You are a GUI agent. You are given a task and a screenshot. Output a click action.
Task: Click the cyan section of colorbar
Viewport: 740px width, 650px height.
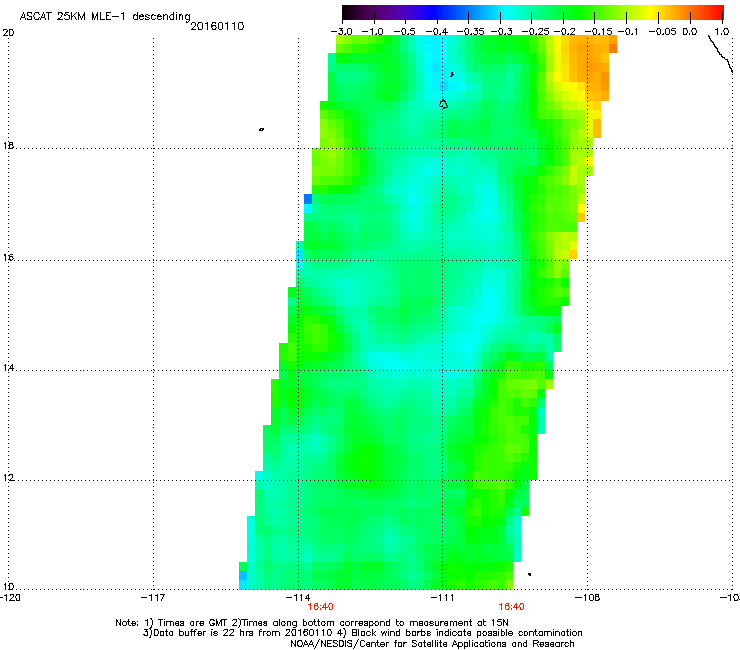505,12
